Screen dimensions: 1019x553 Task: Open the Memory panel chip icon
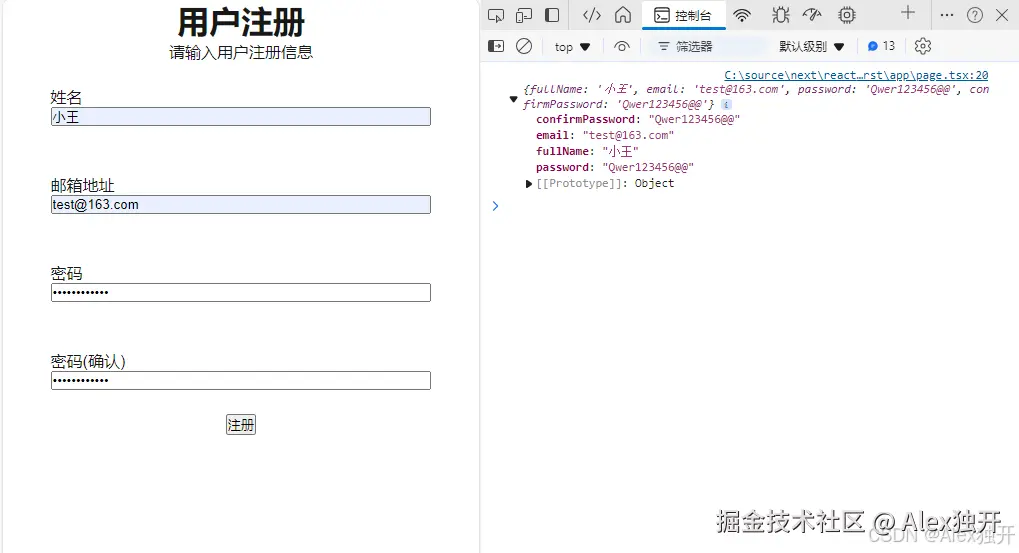tap(847, 15)
